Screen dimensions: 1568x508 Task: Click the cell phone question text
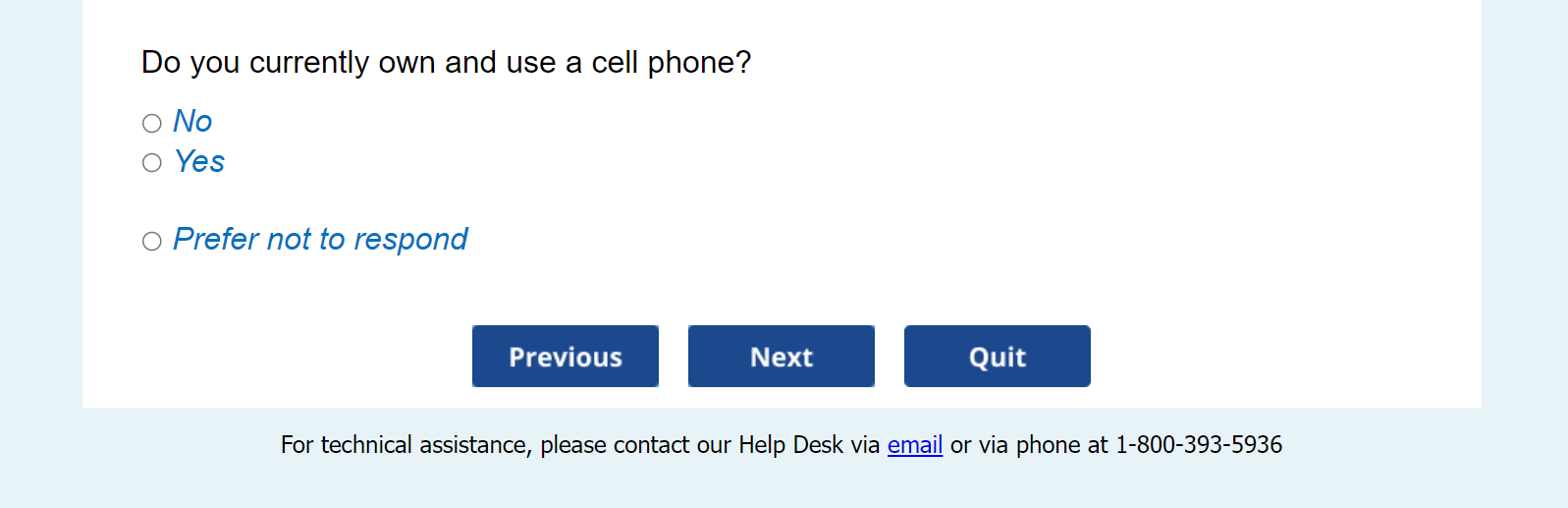pos(446,62)
